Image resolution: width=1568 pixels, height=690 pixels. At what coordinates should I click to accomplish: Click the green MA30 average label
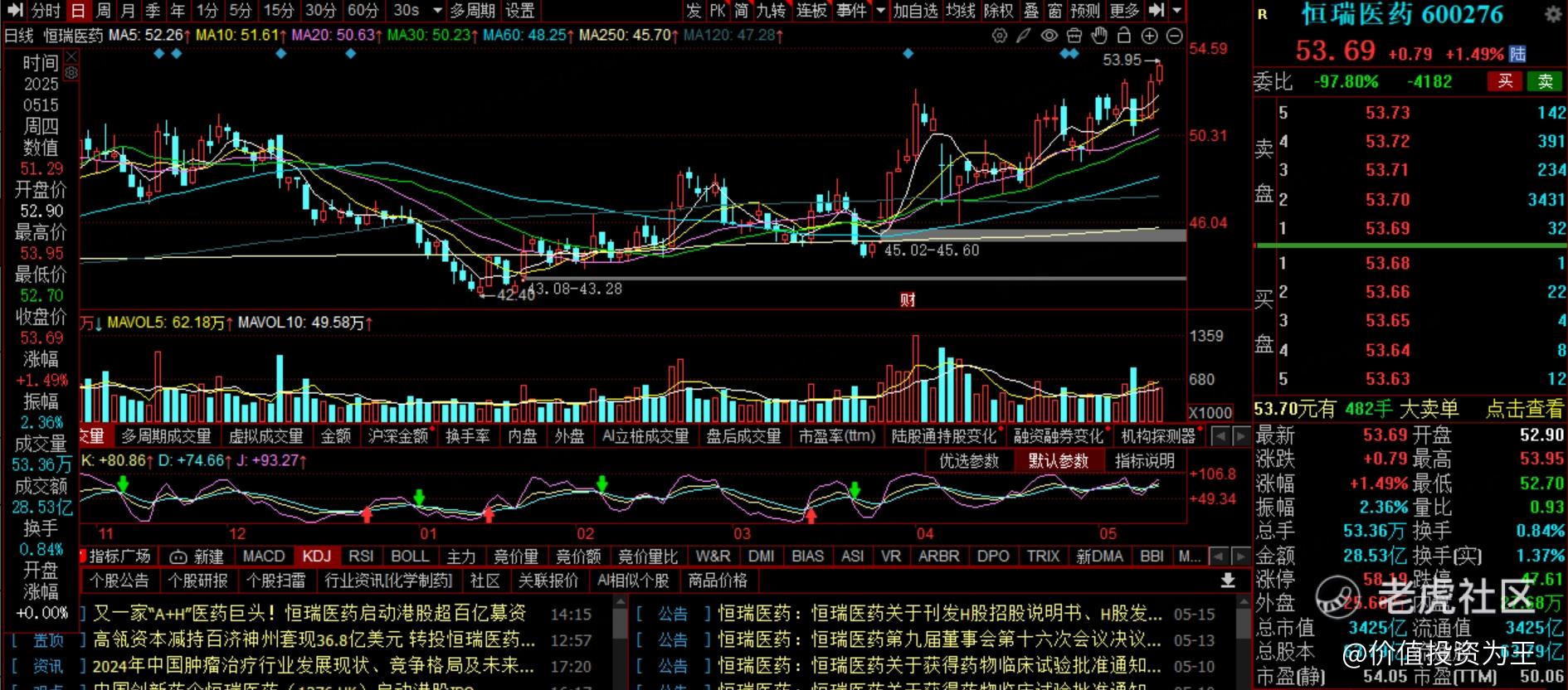(x=432, y=36)
